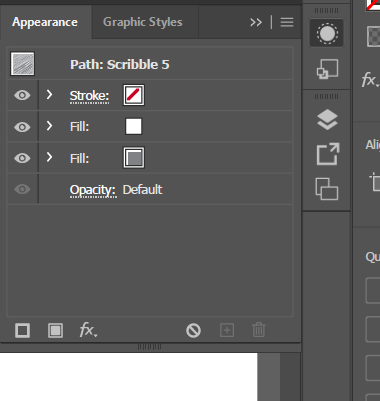Click the checkered transparency icon at right
The image size is (380, 401).
373,36
